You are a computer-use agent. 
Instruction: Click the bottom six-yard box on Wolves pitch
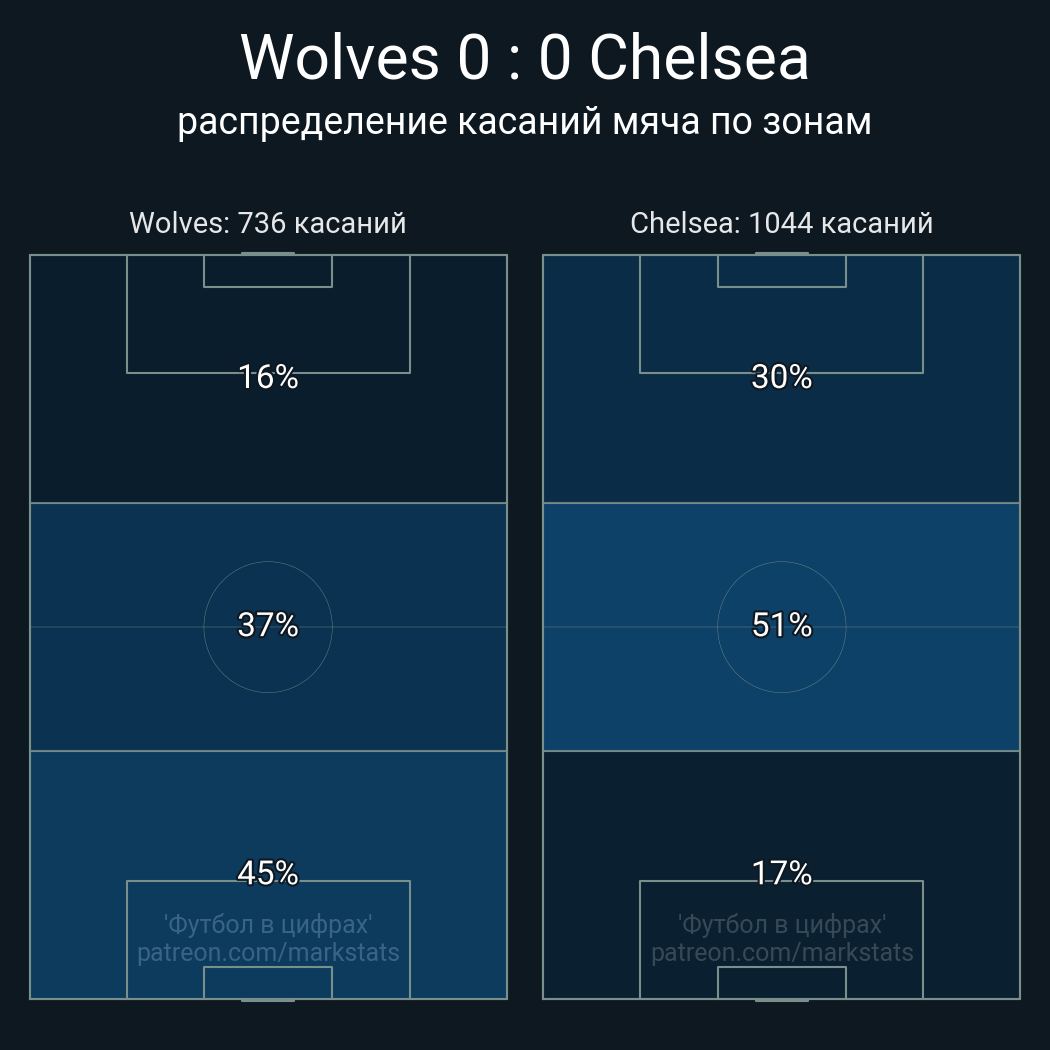(268, 982)
